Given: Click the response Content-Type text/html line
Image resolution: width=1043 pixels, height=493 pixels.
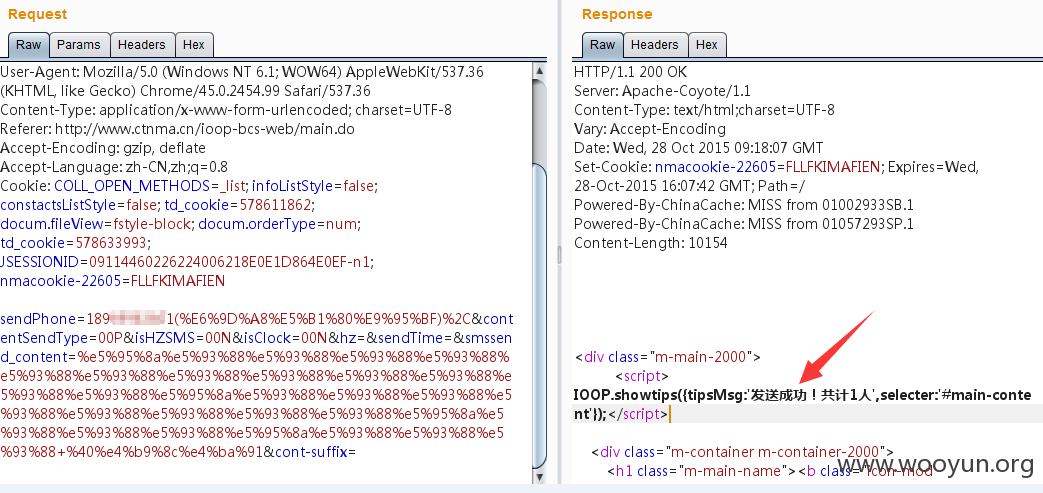Looking at the screenshot, I should click(x=704, y=110).
